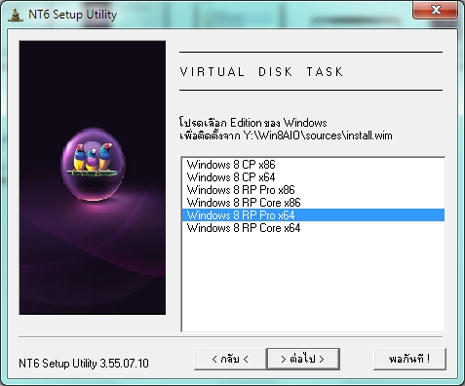Close the NT6 Setup Utility window
The image size is (465, 386).
(x=435, y=10)
